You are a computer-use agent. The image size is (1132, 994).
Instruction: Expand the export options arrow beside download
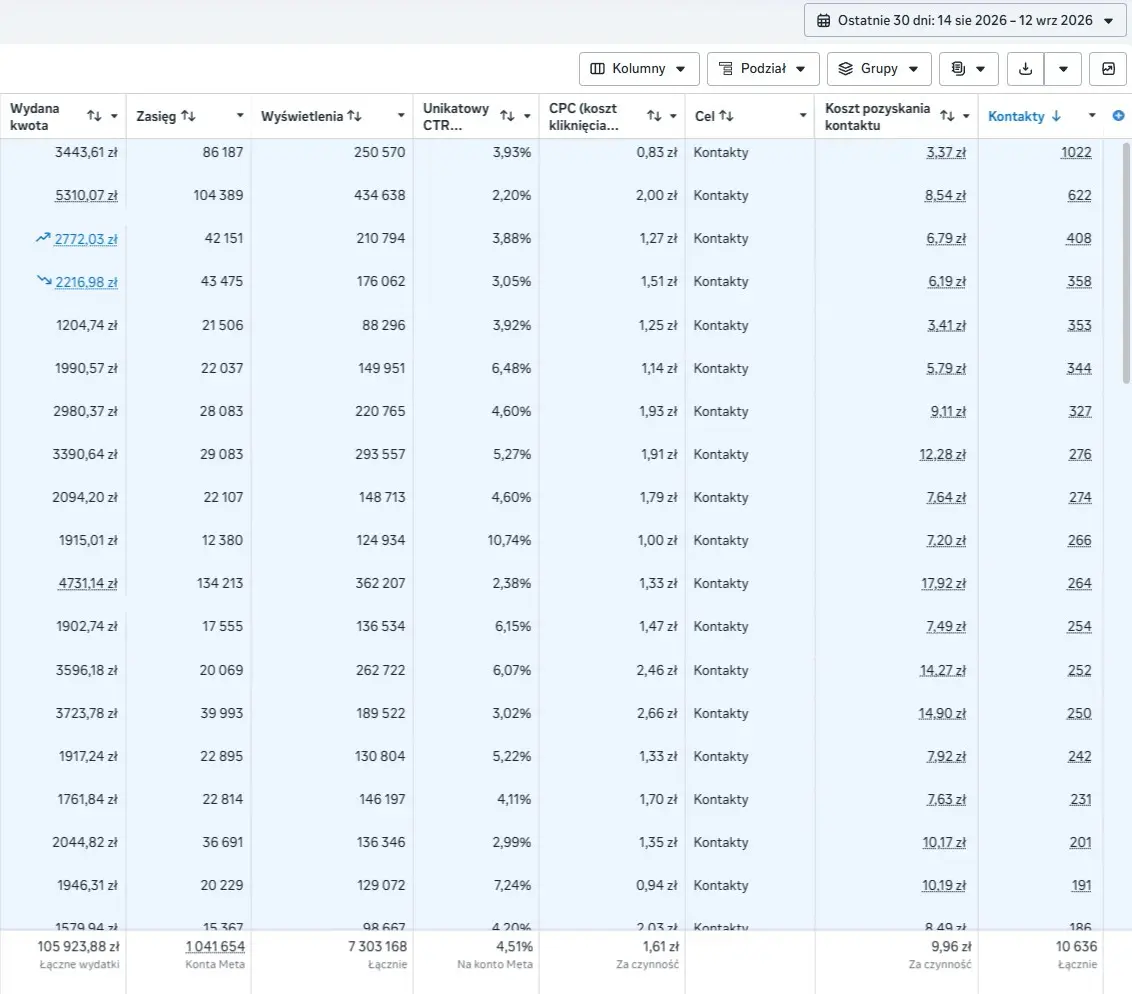pyautogui.click(x=1063, y=69)
